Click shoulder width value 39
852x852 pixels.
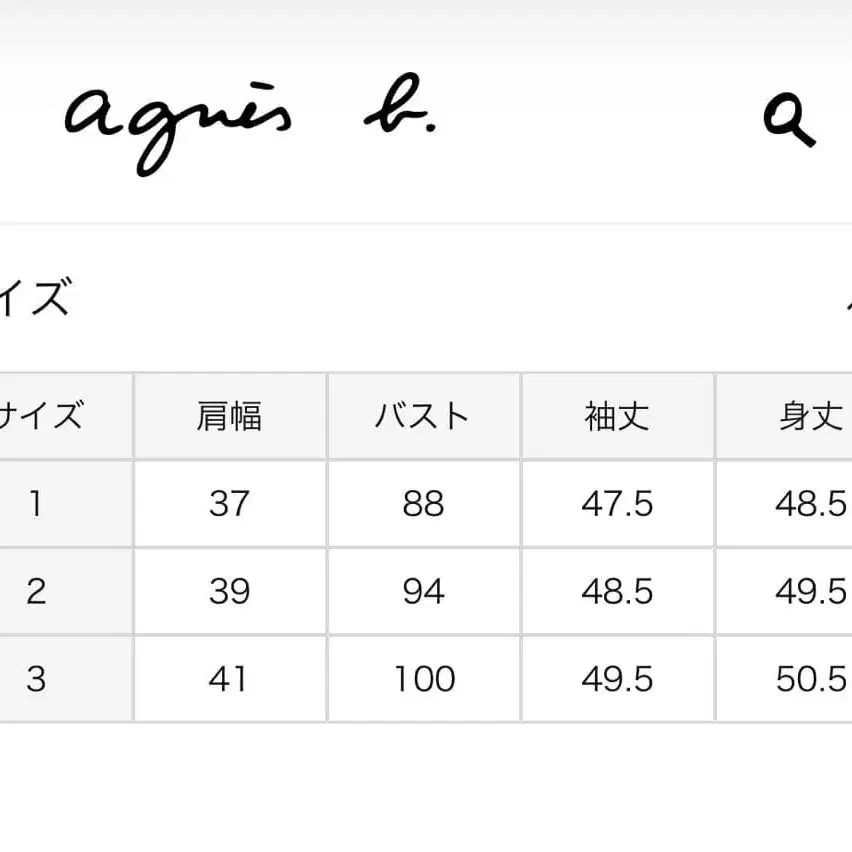[x=229, y=592]
